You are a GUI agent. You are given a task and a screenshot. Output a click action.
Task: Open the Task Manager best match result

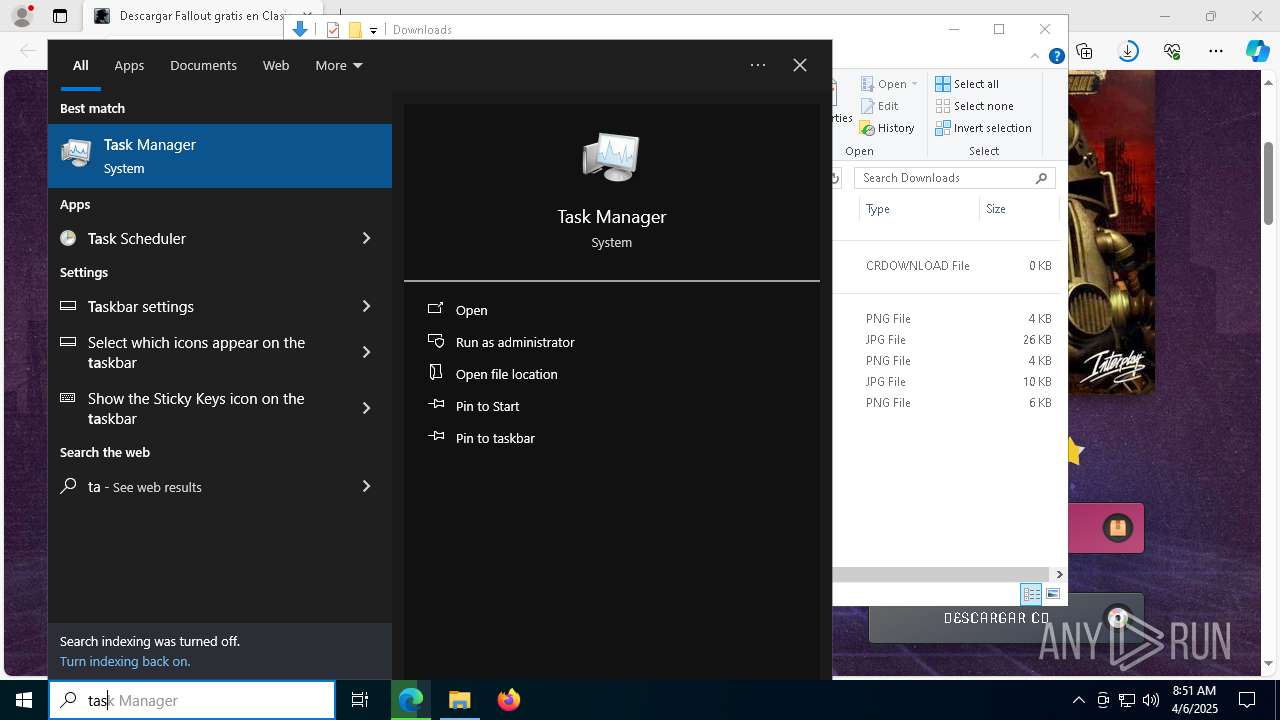pyautogui.click(x=220, y=156)
